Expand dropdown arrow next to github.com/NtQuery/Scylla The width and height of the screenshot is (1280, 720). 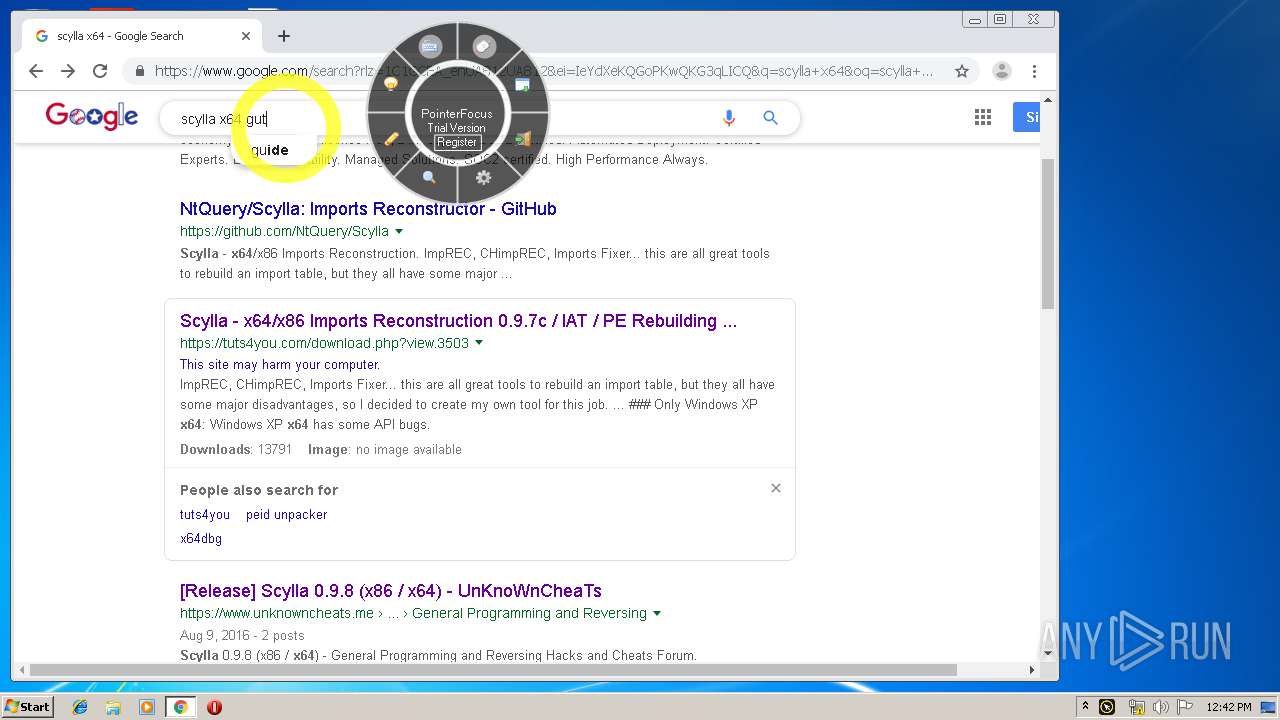point(399,231)
